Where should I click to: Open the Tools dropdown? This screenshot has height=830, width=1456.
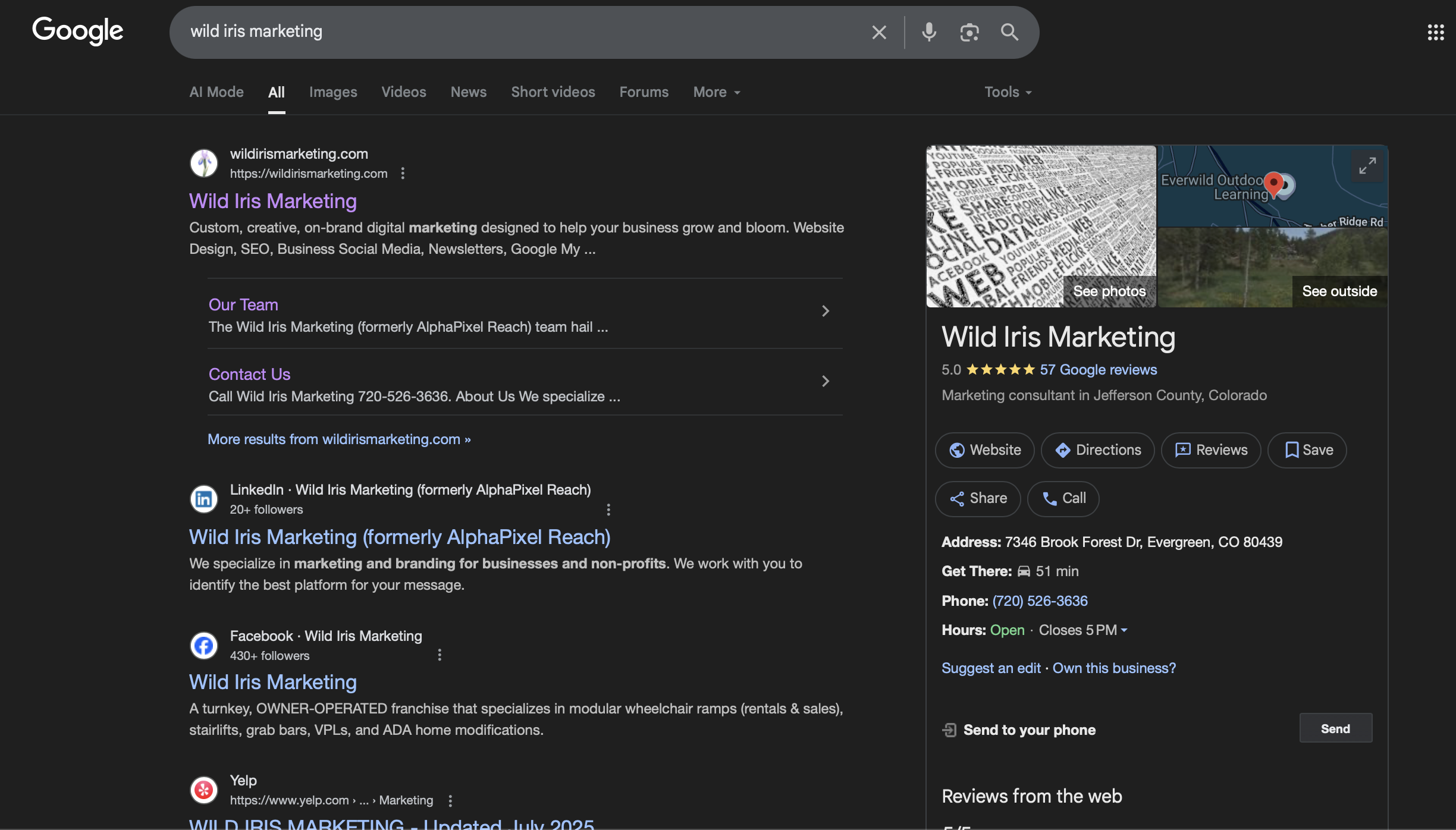click(x=1007, y=92)
